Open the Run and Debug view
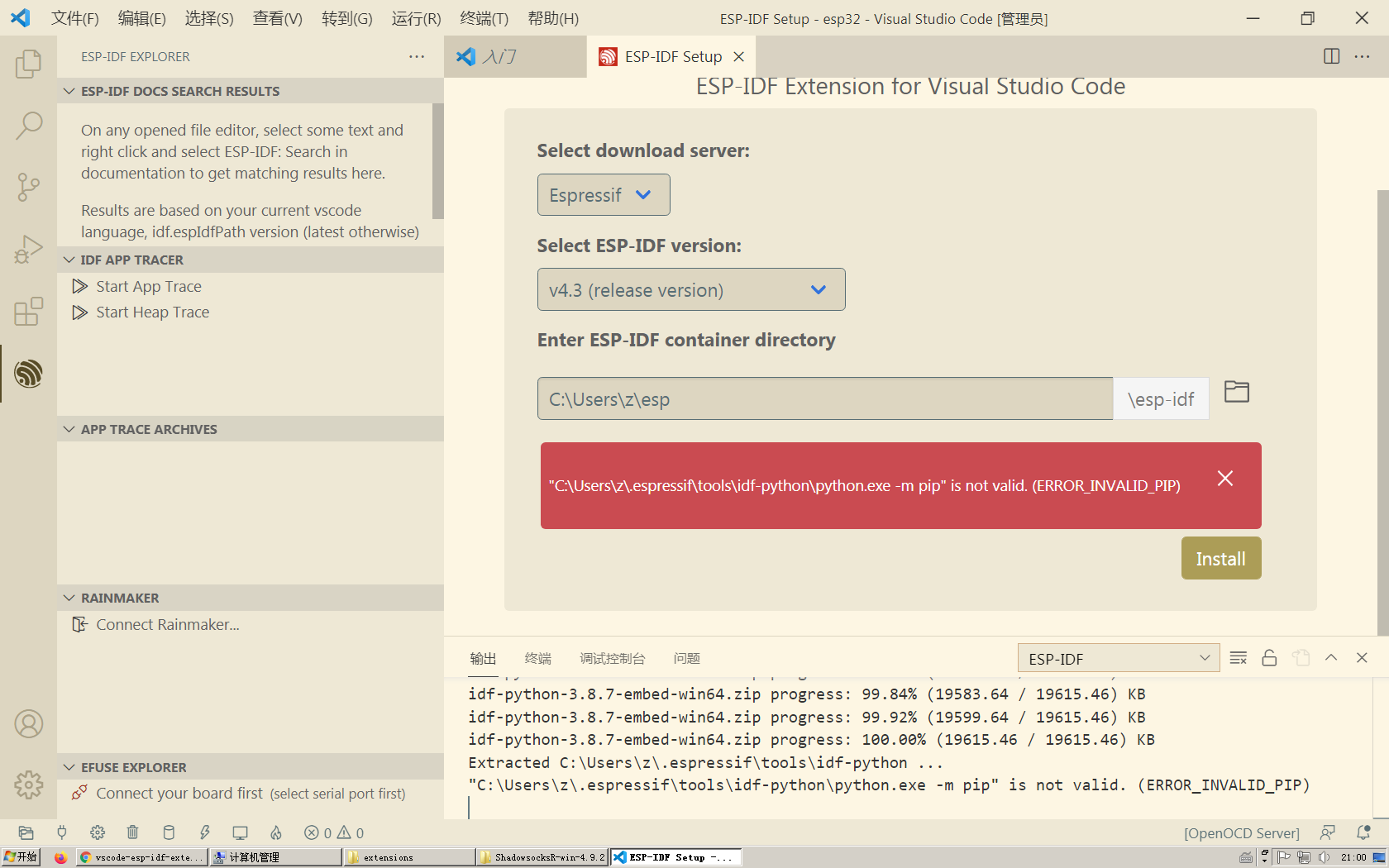Viewport: 1389px width, 868px height. [28, 250]
